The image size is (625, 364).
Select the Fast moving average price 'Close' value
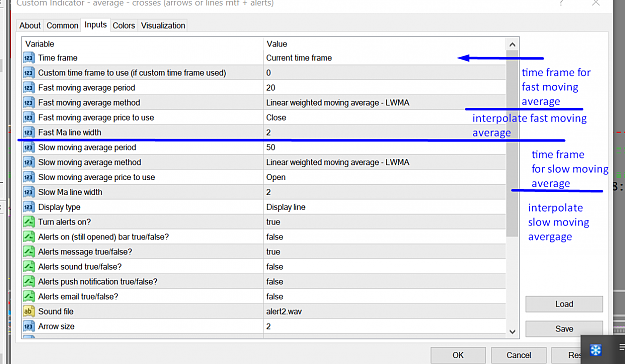pos(276,118)
